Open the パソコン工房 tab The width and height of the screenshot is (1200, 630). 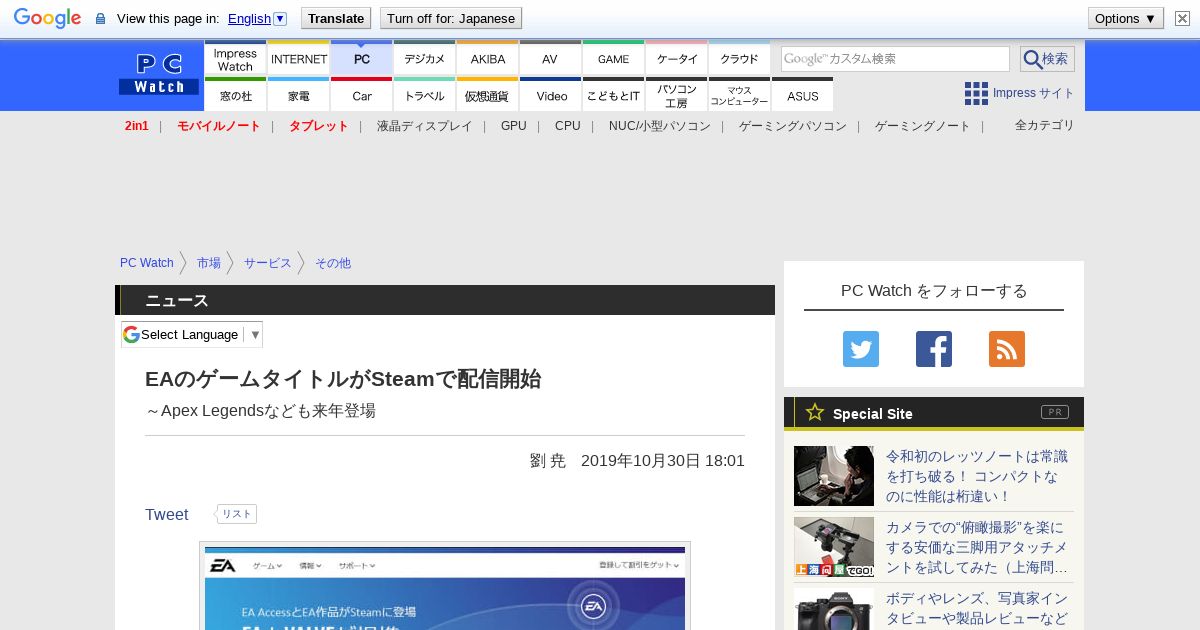[677, 95]
